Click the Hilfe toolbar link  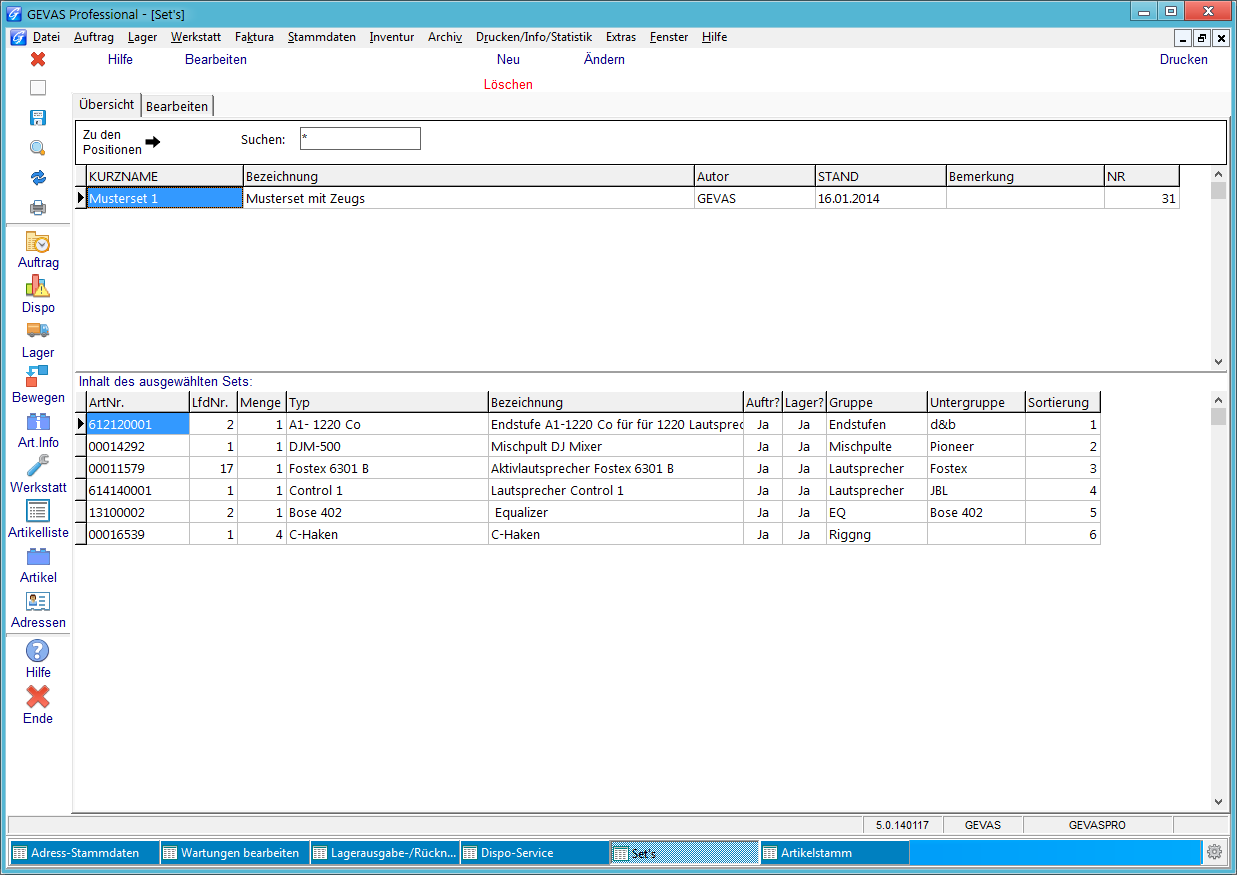120,59
